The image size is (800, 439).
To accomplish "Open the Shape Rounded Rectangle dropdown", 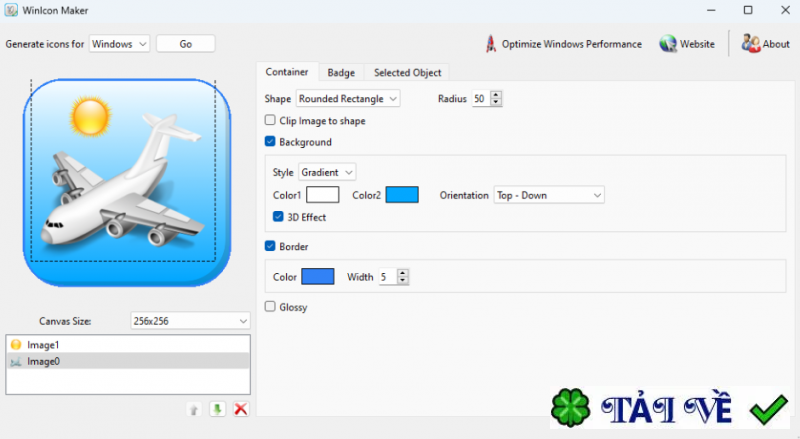I will [348, 99].
